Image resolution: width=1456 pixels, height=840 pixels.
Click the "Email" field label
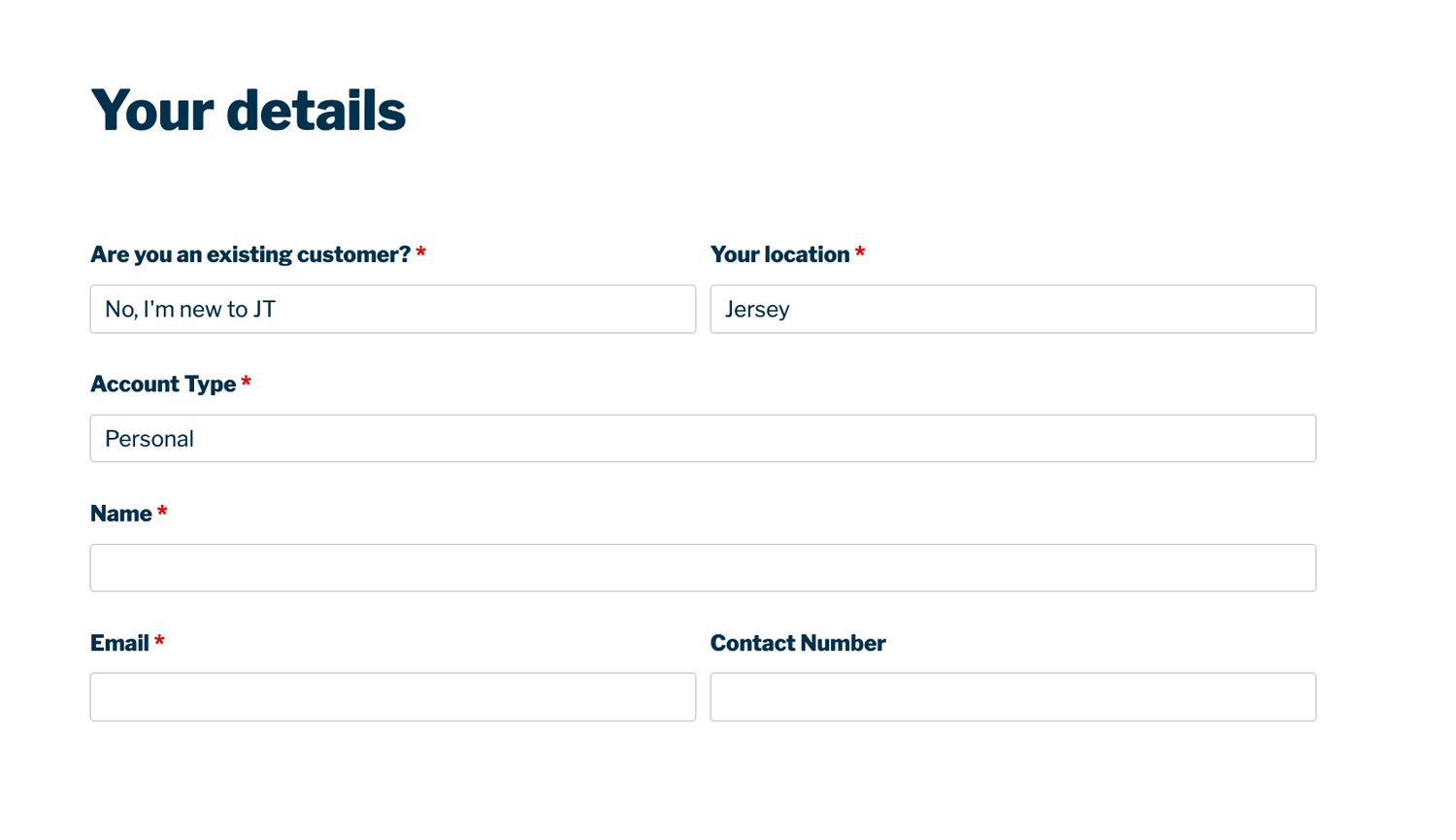tap(119, 643)
